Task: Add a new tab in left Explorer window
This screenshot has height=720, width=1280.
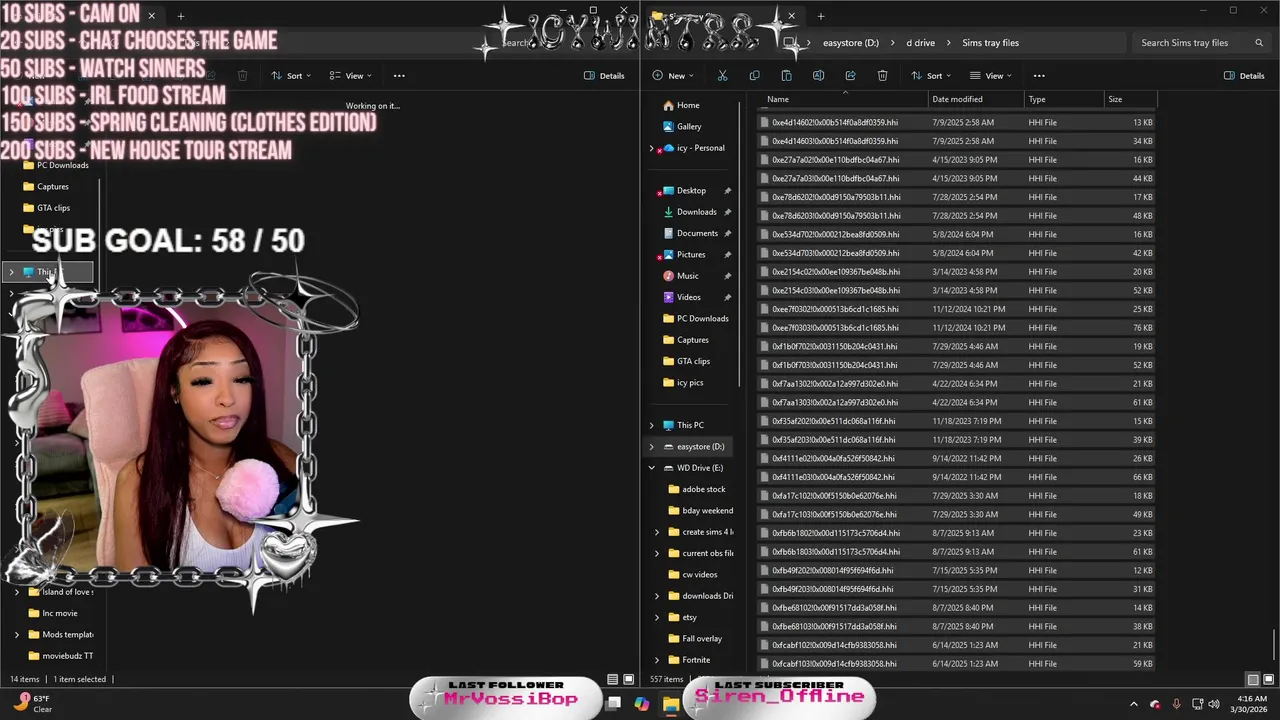Action: (x=180, y=16)
